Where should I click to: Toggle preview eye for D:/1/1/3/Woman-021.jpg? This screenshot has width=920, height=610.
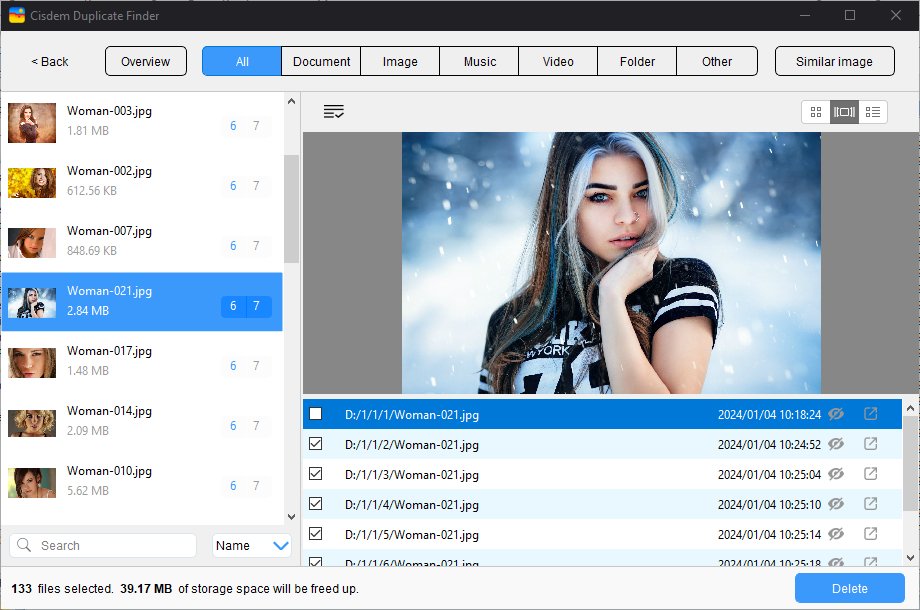[836, 474]
